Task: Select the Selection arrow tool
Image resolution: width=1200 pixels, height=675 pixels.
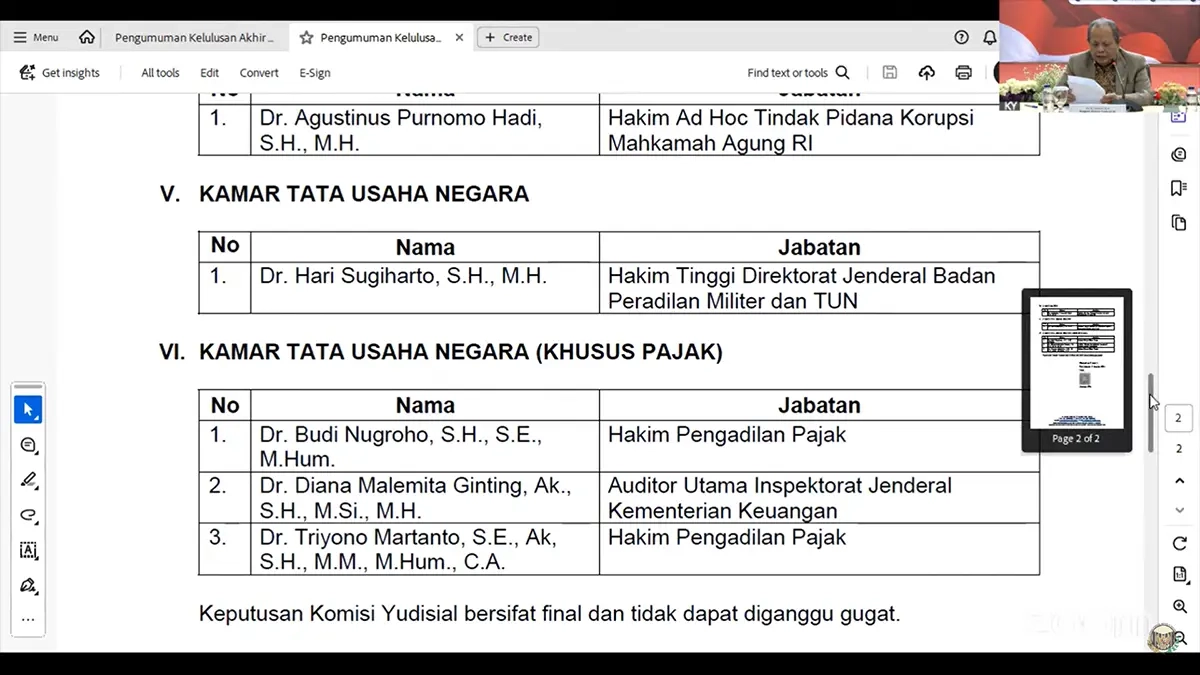Action: [28, 408]
